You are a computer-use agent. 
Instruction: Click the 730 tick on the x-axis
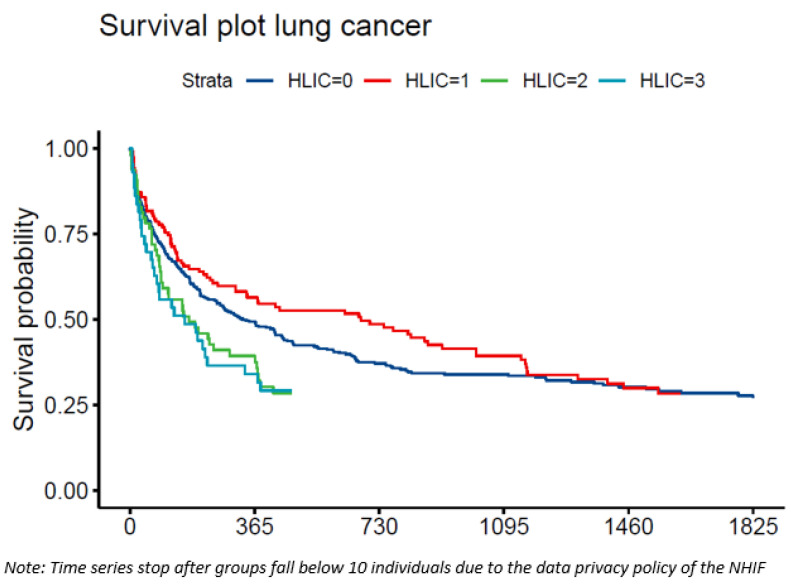click(x=379, y=527)
